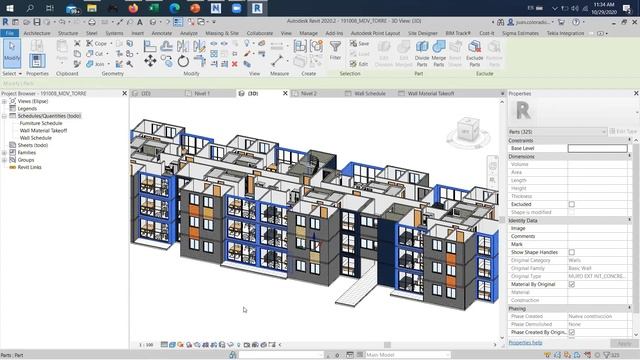This screenshot has height=360, width=640.
Task: Open Firefox from the Windows taskbar
Action: point(133,8)
